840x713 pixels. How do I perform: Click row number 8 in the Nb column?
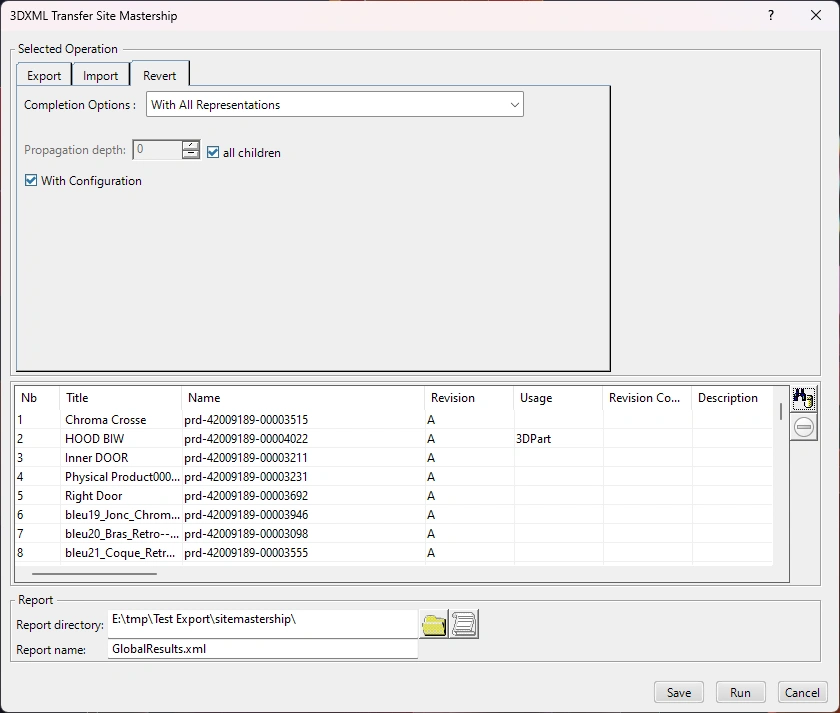[x=20, y=553]
